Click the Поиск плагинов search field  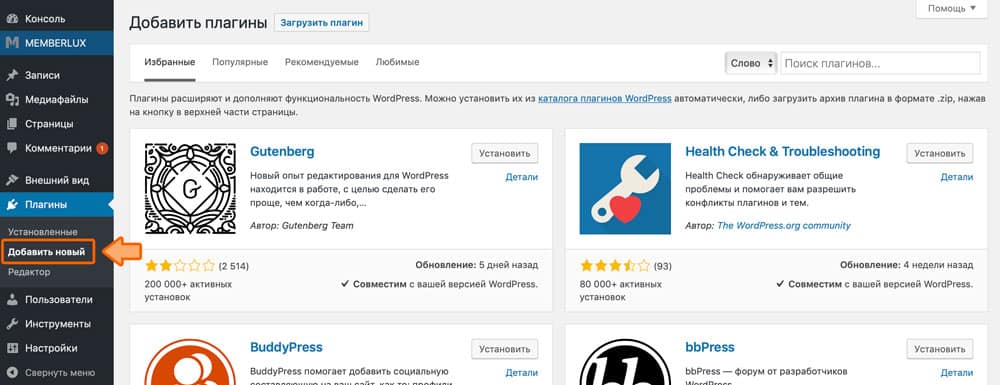pos(880,63)
